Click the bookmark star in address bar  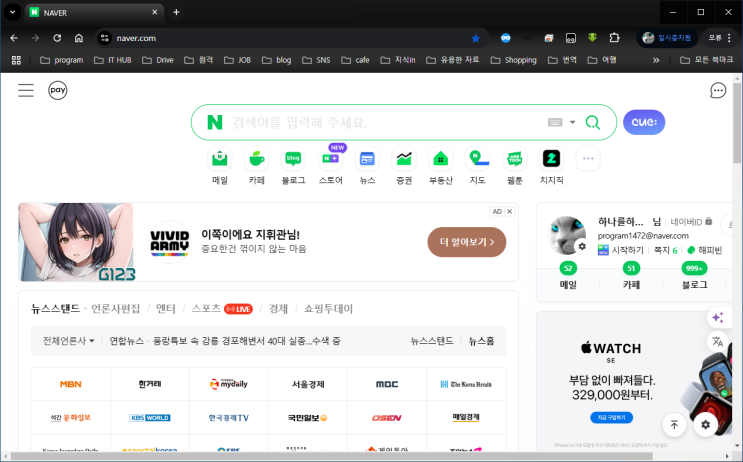pyautogui.click(x=476, y=38)
